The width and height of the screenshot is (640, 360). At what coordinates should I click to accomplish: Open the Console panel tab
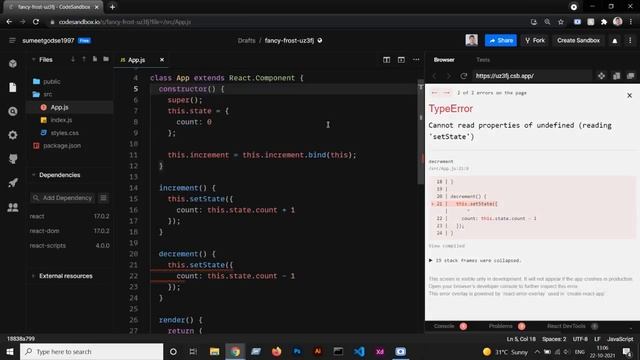coord(444,326)
